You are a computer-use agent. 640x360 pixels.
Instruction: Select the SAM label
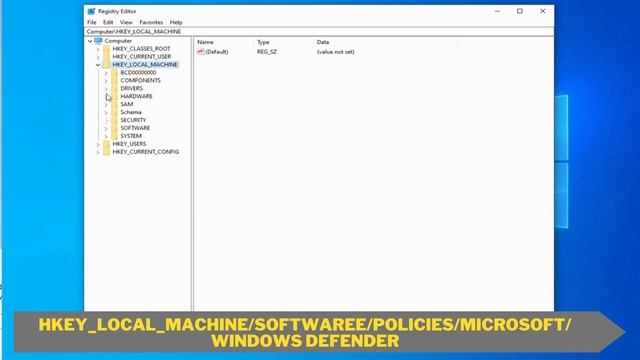coord(127,104)
